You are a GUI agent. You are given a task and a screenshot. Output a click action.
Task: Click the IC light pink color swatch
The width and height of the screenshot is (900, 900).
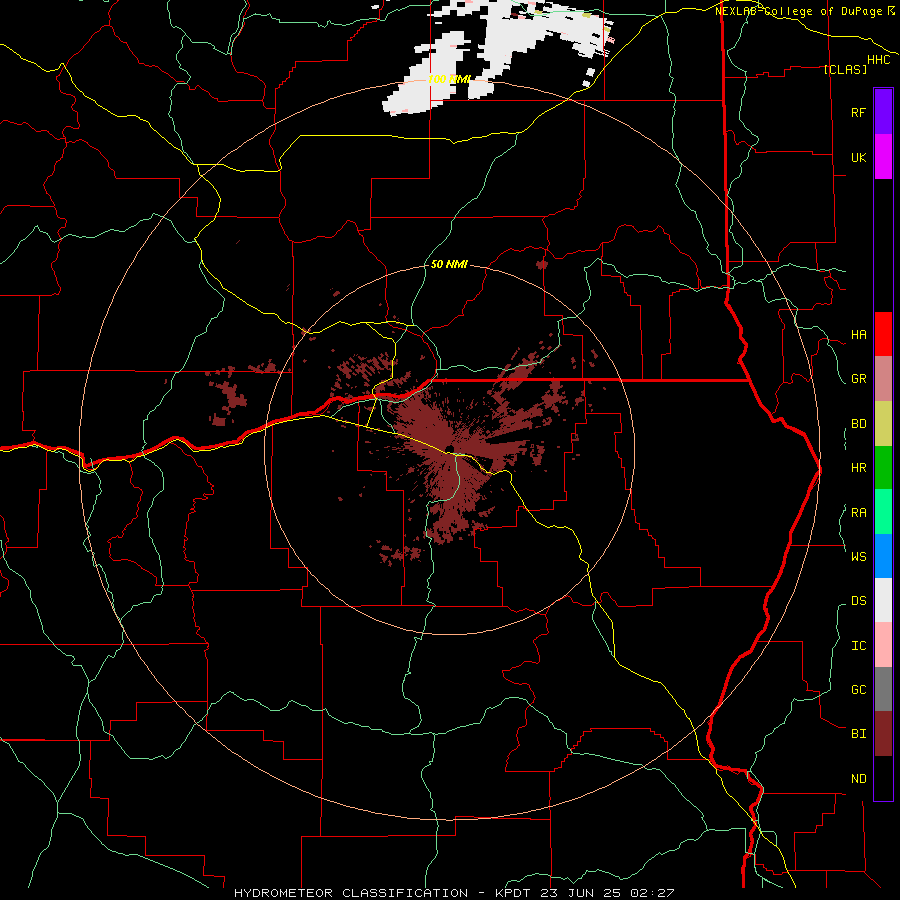(883, 645)
